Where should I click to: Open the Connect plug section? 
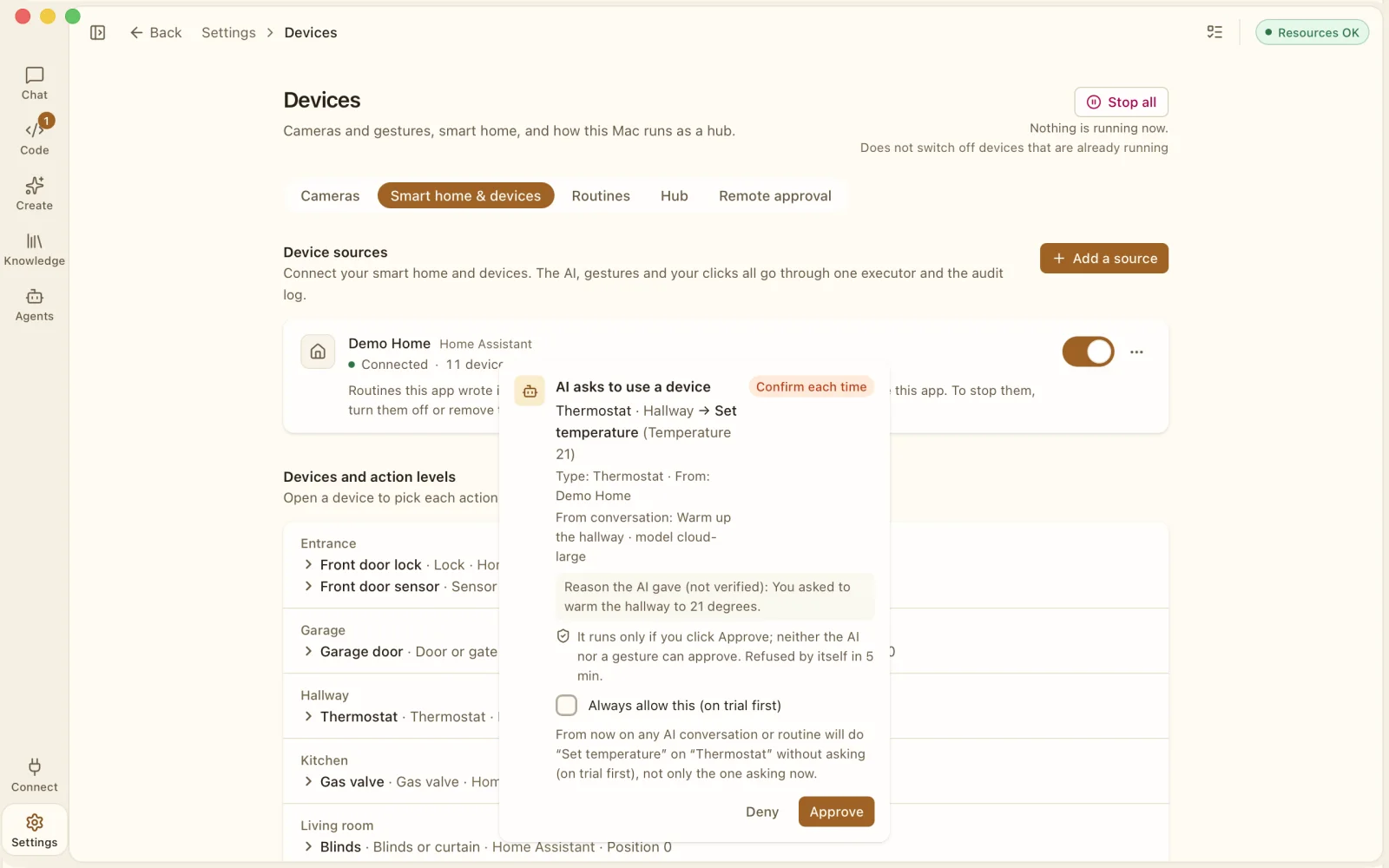[x=35, y=776]
